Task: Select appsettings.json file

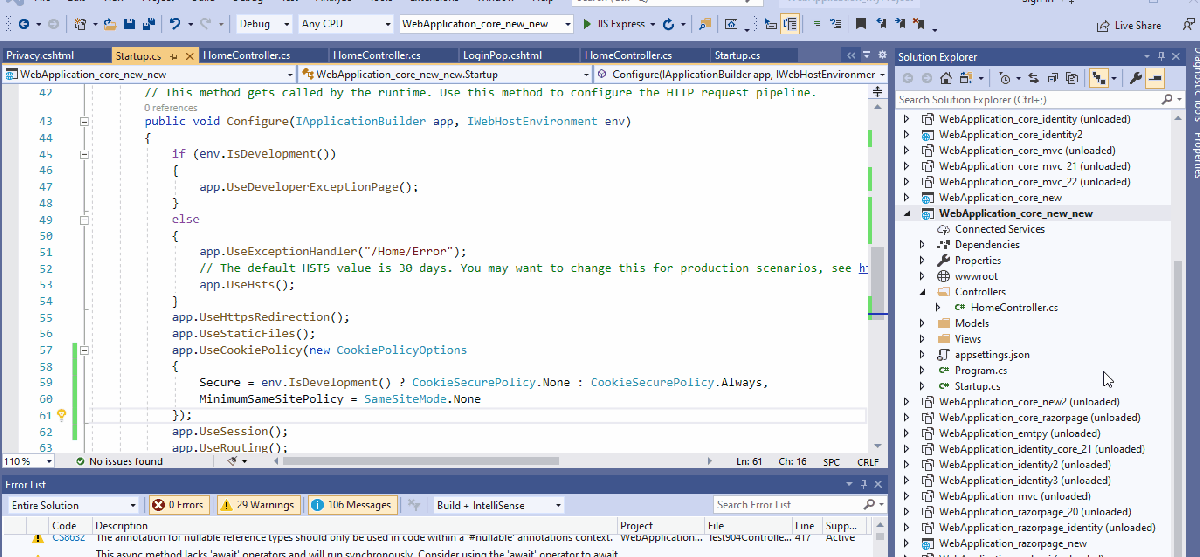Action: [x=991, y=355]
